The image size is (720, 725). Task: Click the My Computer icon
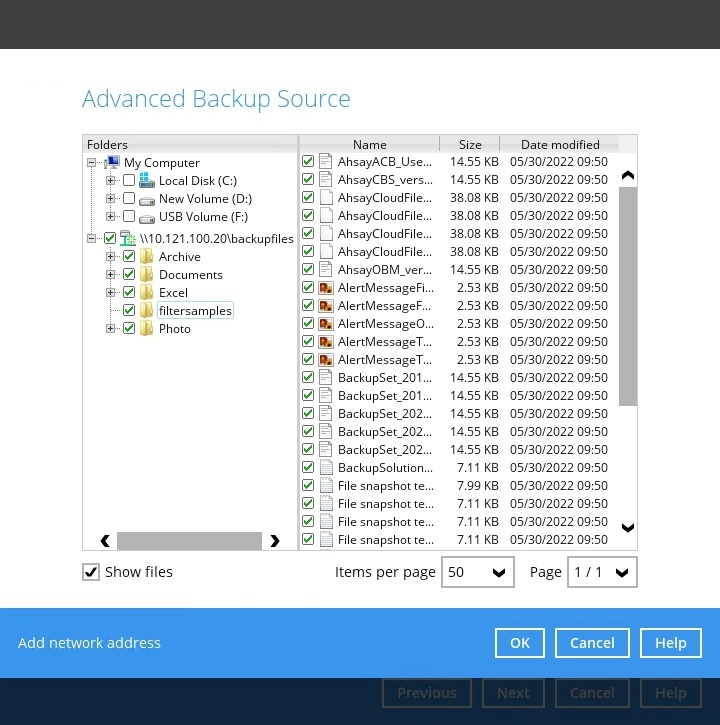point(112,162)
